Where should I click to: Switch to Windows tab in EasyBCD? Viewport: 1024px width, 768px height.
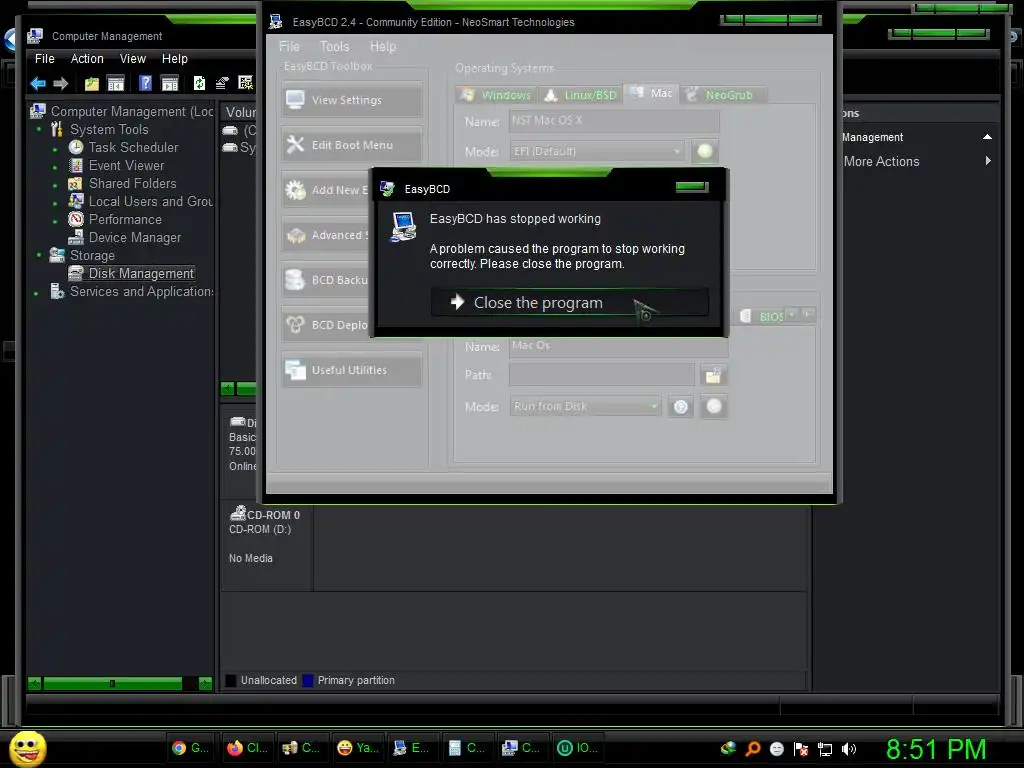point(496,95)
